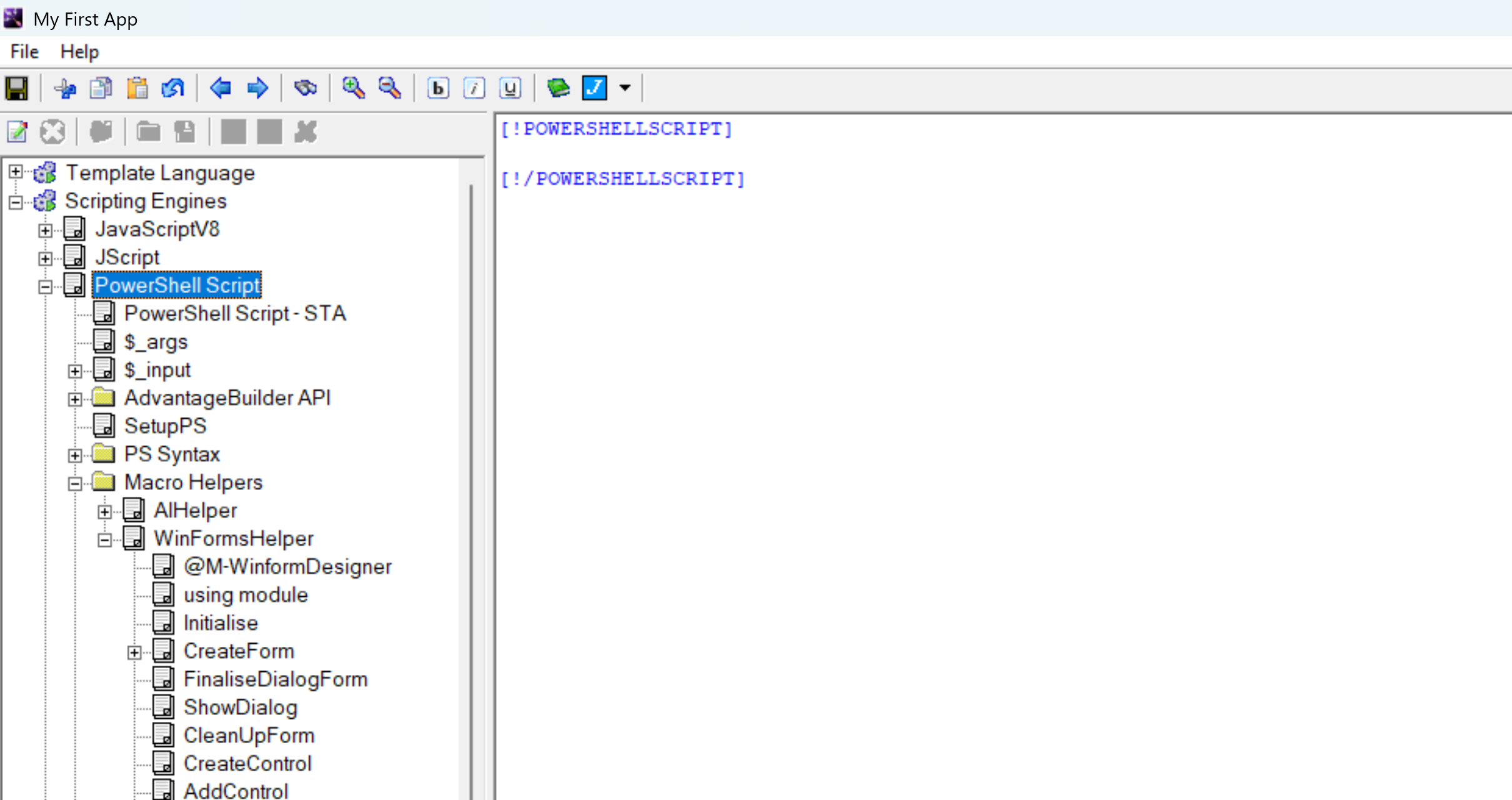Click the Undo curved arrow icon
The image size is (1512, 800).
[x=173, y=88]
